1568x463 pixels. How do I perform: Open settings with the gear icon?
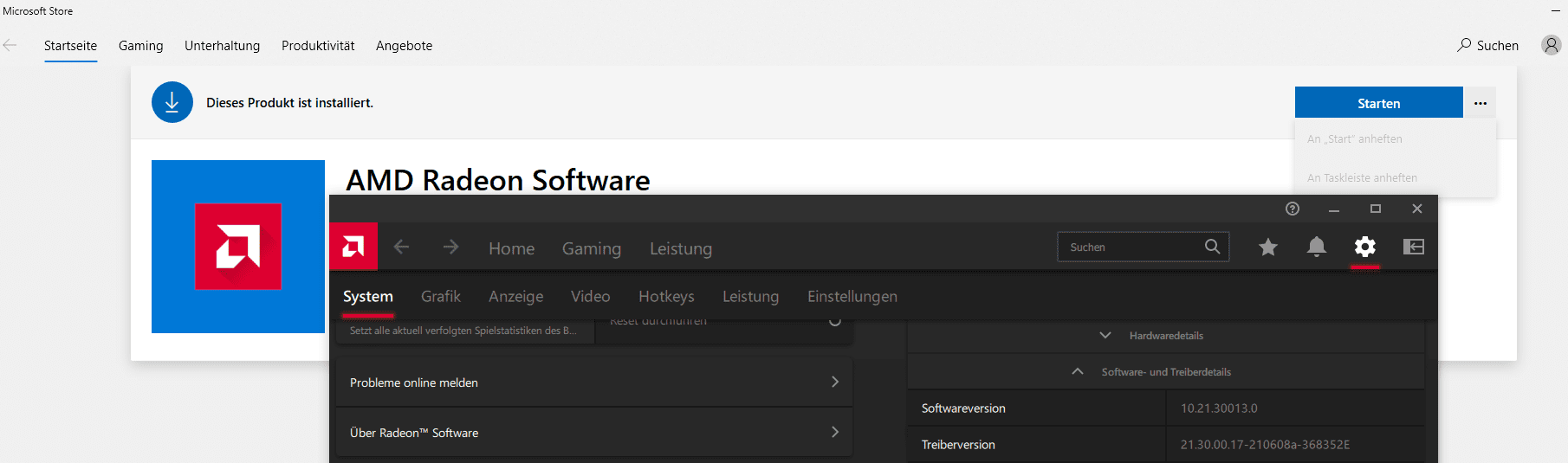click(1364, 248)
